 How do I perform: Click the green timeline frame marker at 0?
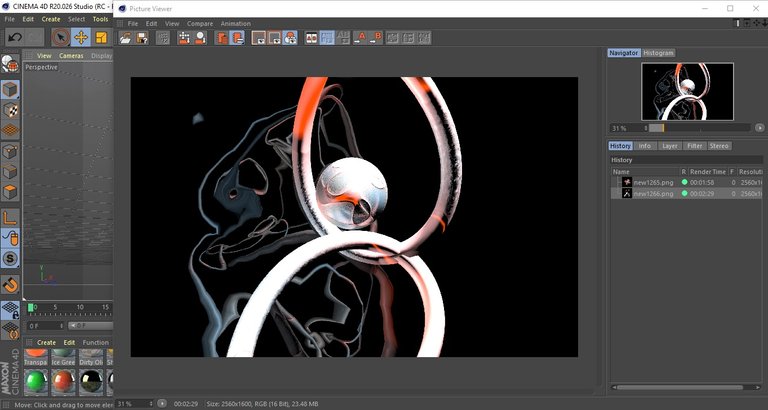(x=30, y=307)
